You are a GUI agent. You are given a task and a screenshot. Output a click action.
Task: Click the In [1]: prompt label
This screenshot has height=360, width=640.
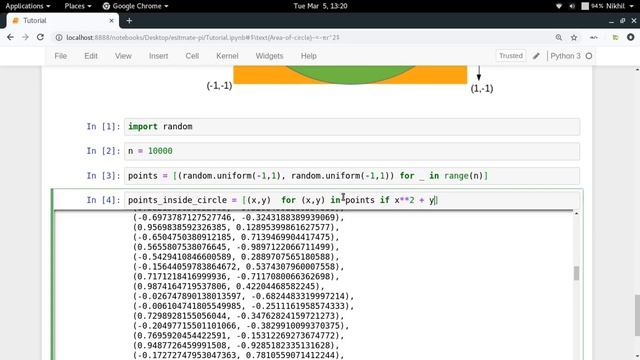[103, 127]
